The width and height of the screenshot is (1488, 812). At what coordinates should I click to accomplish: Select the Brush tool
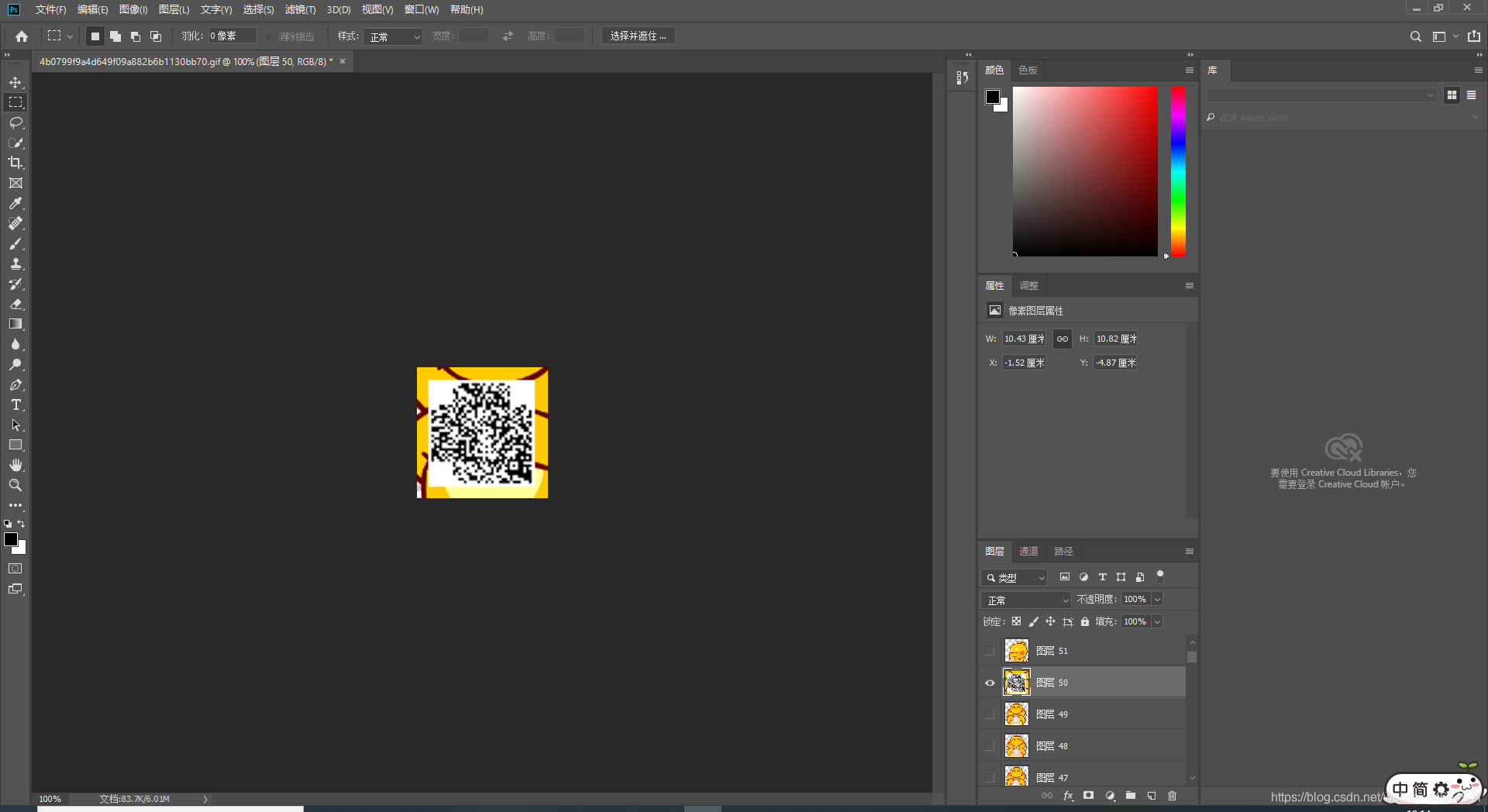click(x=15, y=243)
